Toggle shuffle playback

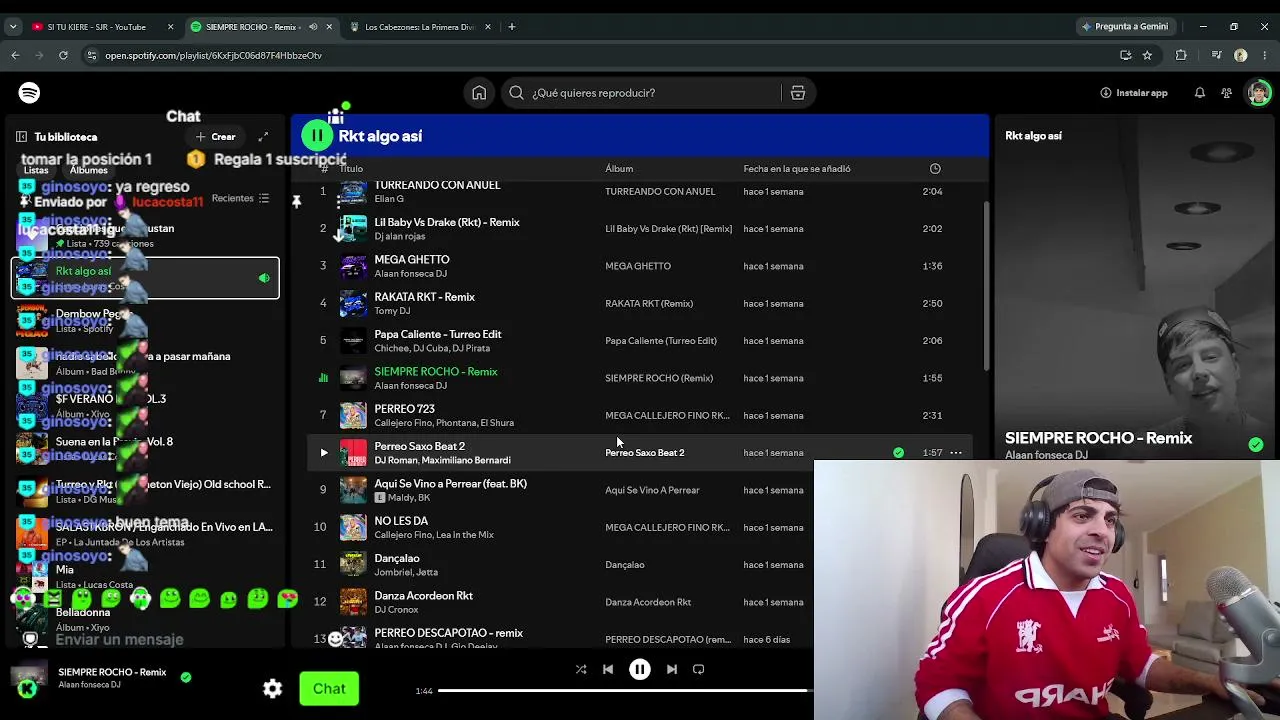(581, 669)
